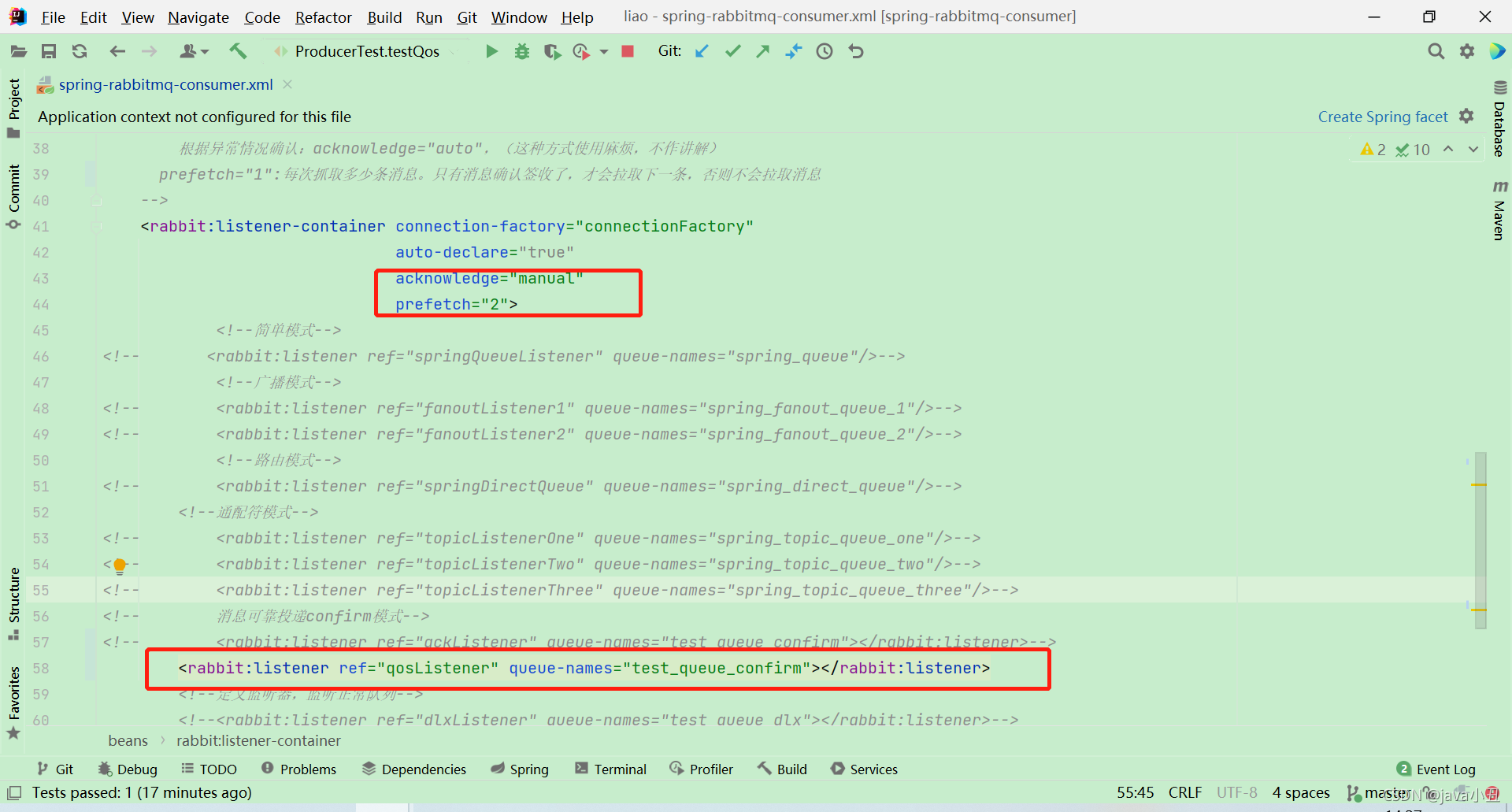Click the 55:45 cursor position status

click(1135, 793)
